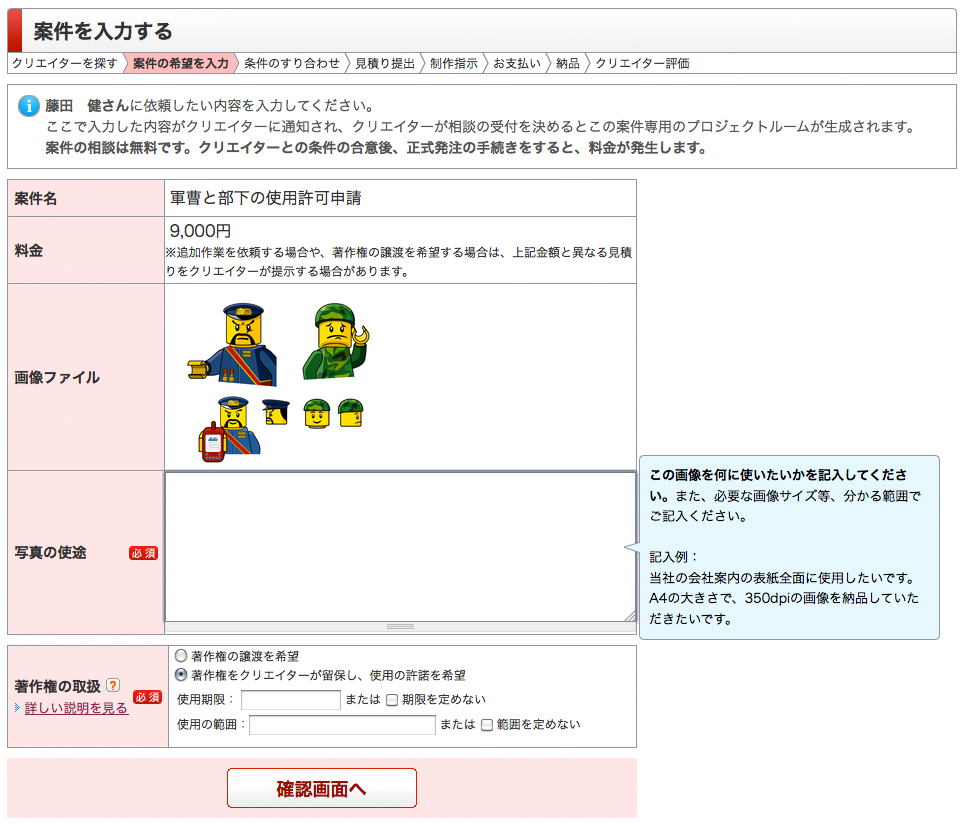966x824 pixels.
Task: Open the 詳しい説明を見る link
Action: (76, 708)
